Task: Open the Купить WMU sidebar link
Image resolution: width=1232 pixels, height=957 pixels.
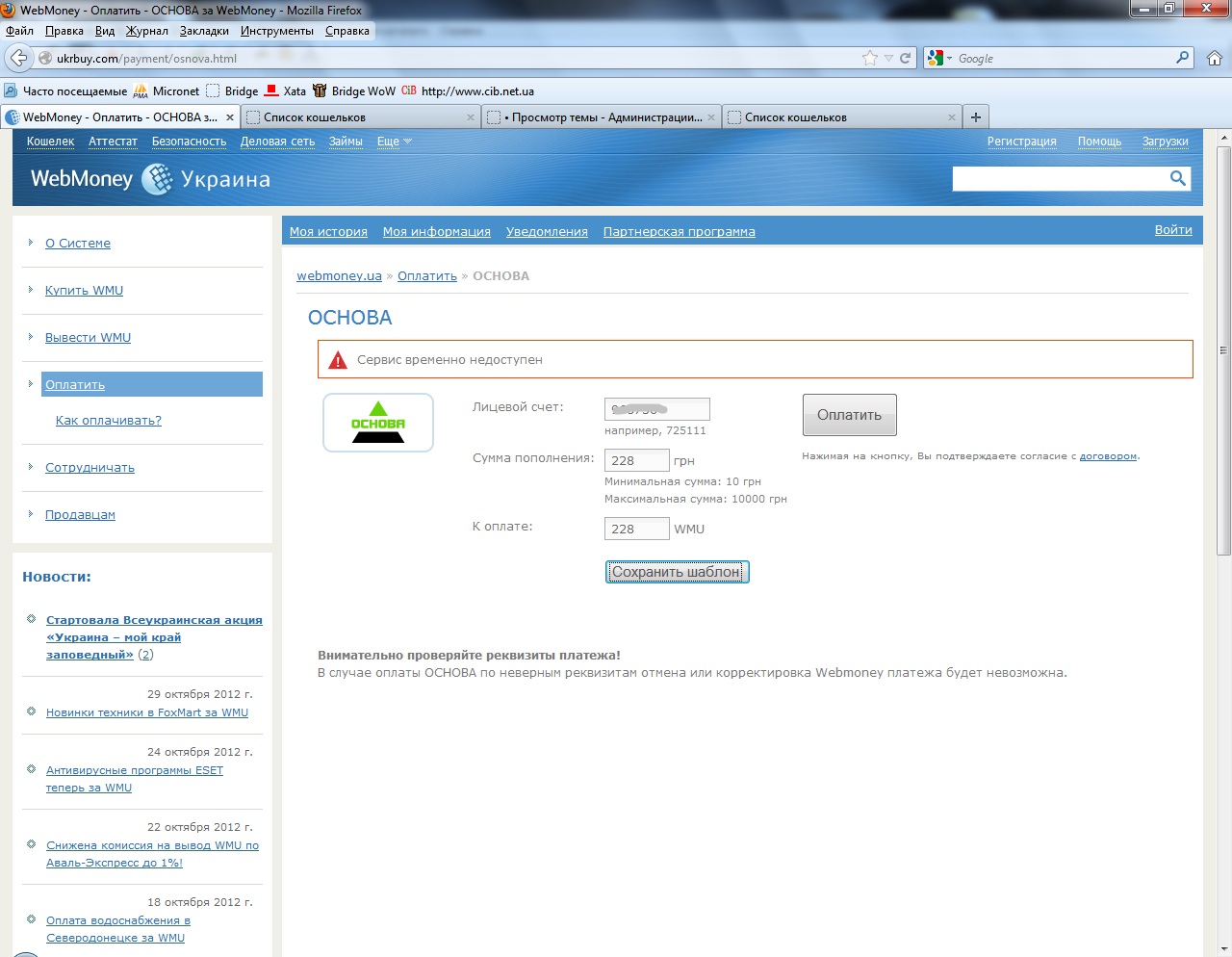Action: (x=84, y=291)
